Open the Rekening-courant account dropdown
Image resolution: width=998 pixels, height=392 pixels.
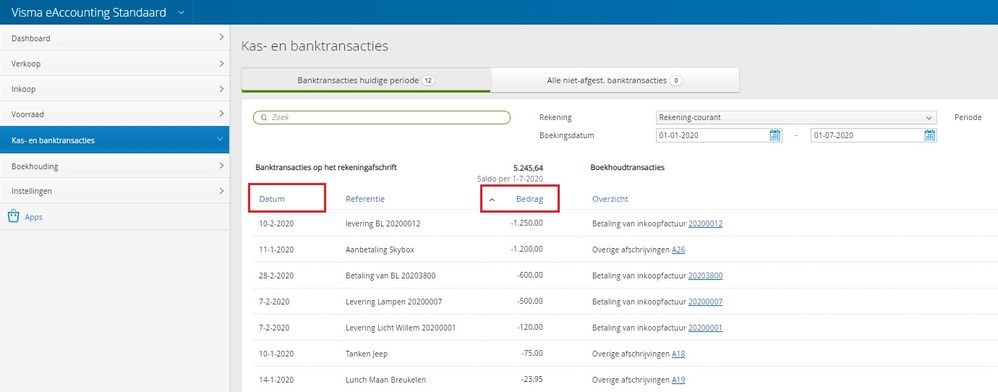click(796, 118)
